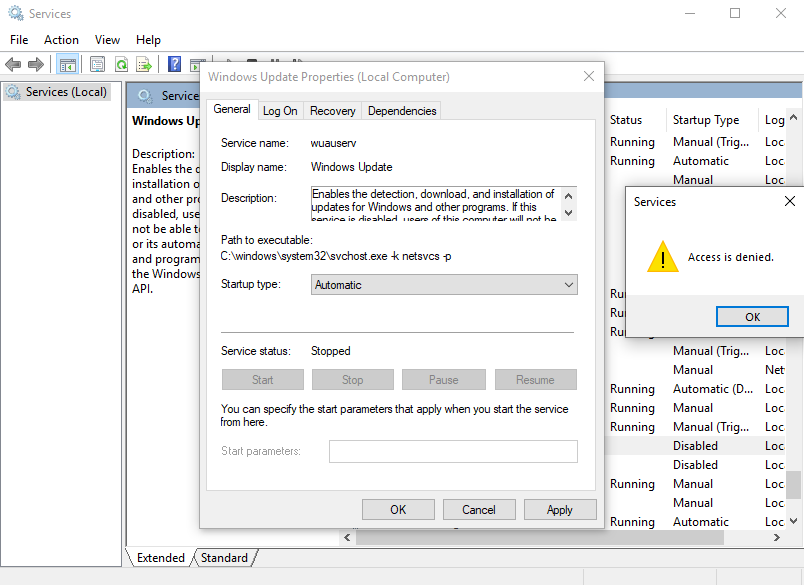Click the wuauserv service name text
The image size is (804, 585).
[333, 143]
